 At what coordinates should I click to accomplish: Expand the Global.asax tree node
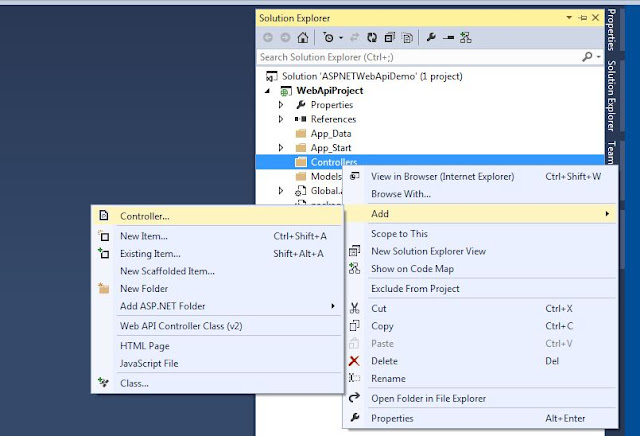click(281, 191)
